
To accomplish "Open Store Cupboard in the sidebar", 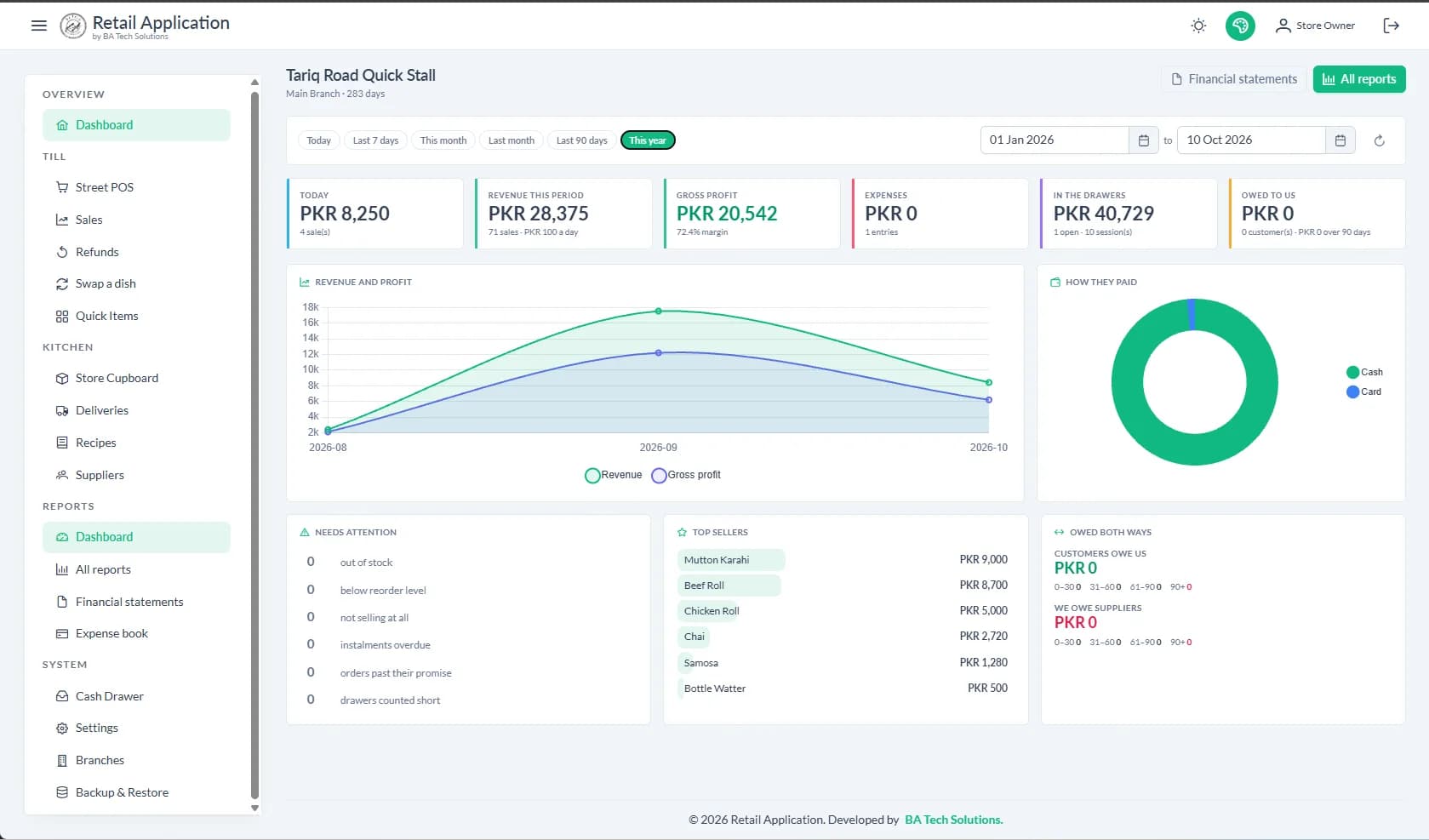I will [x=136, y=378].
